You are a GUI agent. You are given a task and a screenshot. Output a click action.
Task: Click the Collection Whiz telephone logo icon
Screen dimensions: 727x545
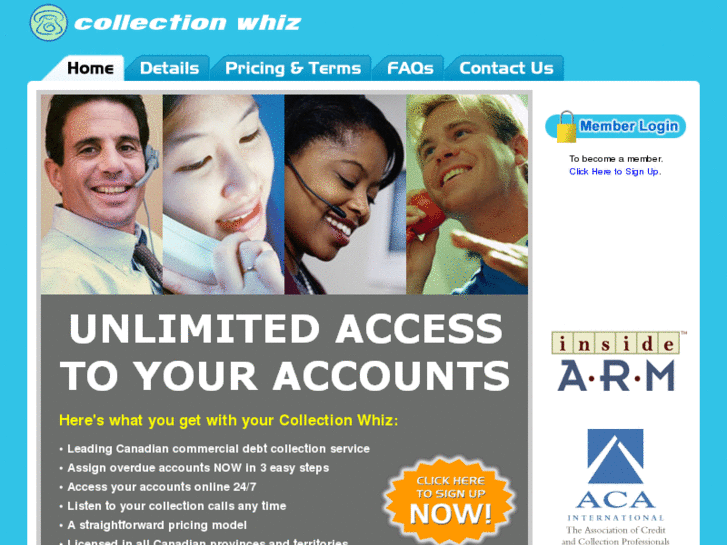48,23
